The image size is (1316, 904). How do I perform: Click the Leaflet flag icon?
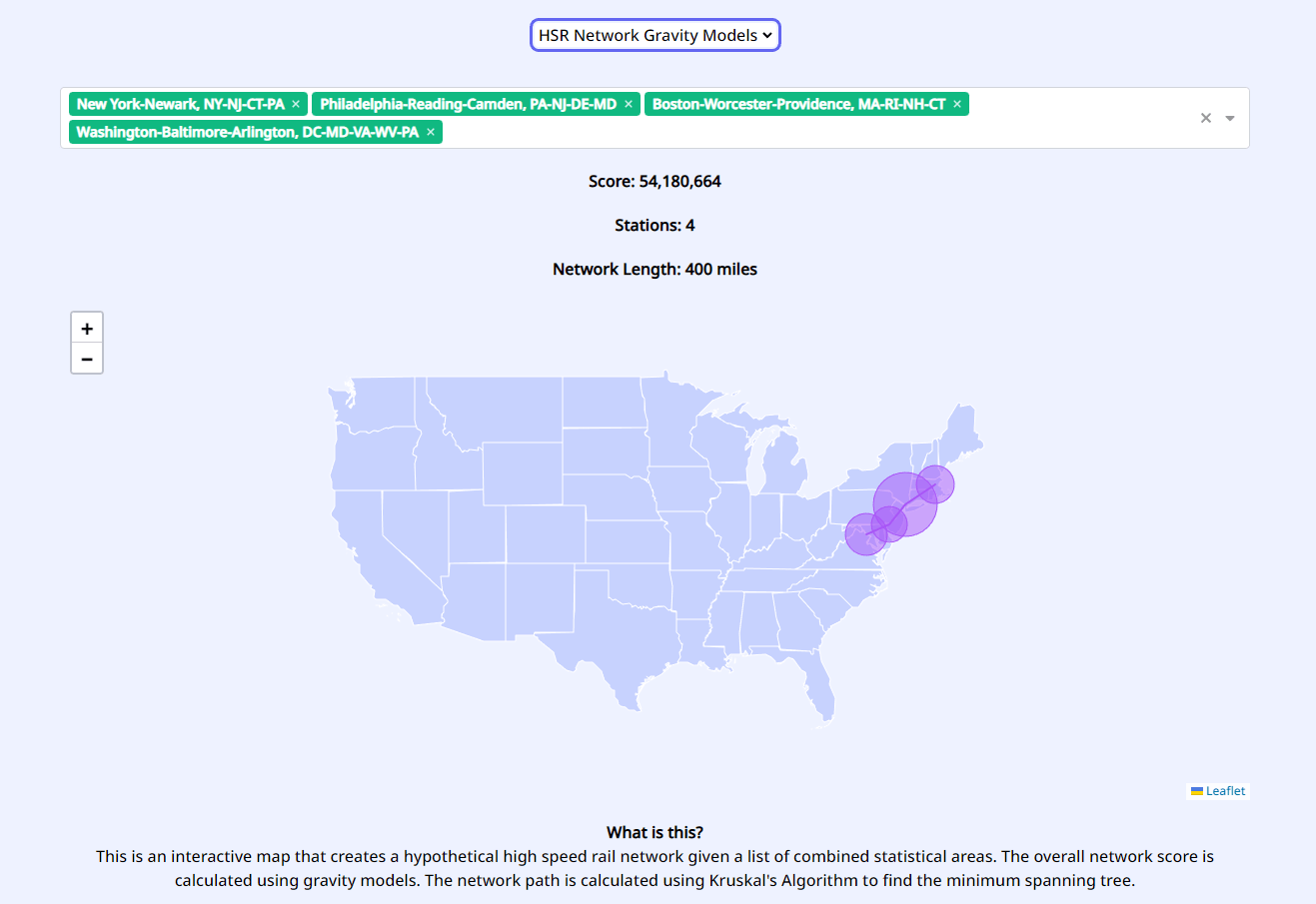(x=1196, y=791)
